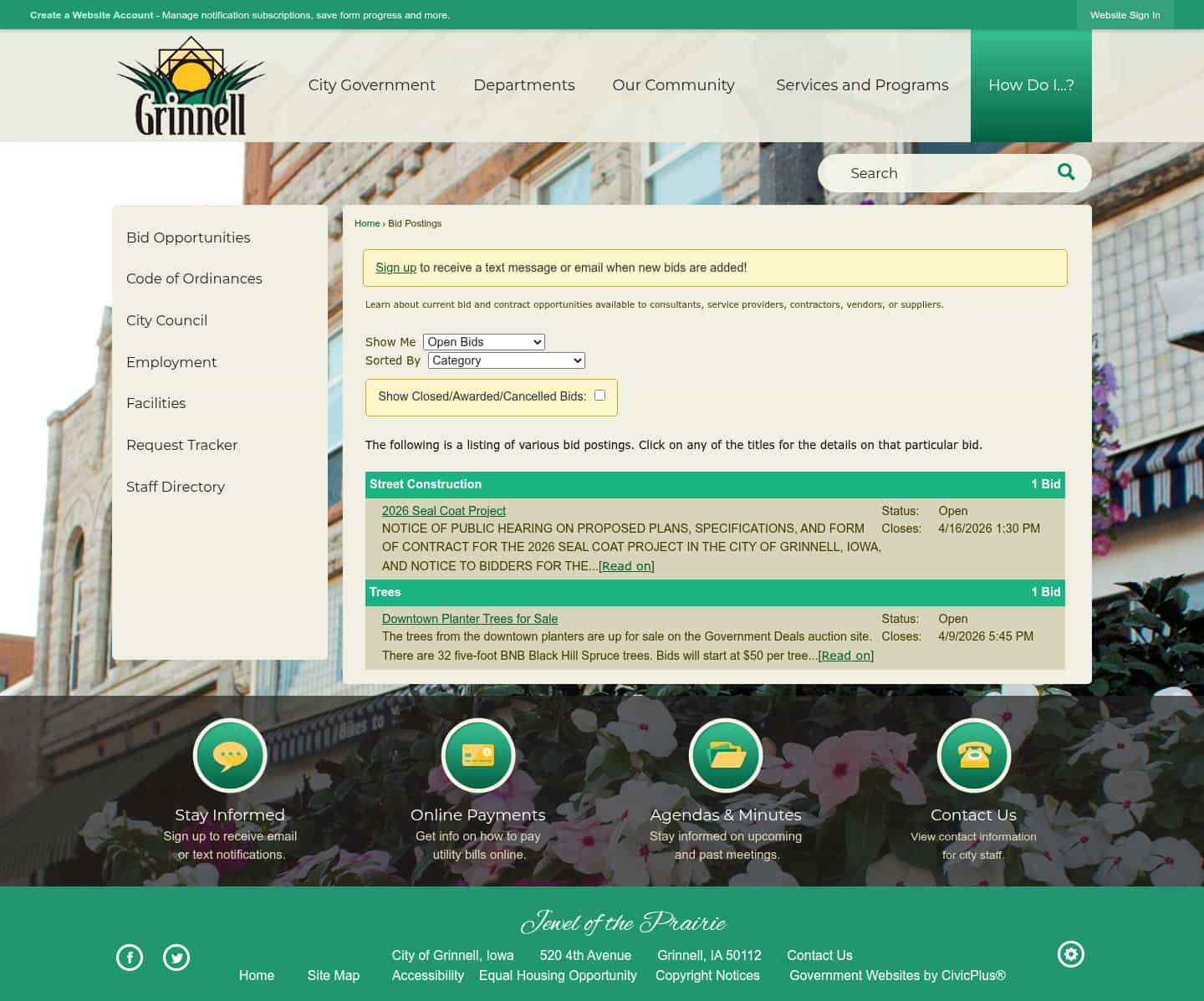The width and height of the screenshot is (1204, 1001).
Task: Select the How Do I...? menu
Action: pyautogui.click(x=1031, y=84)
